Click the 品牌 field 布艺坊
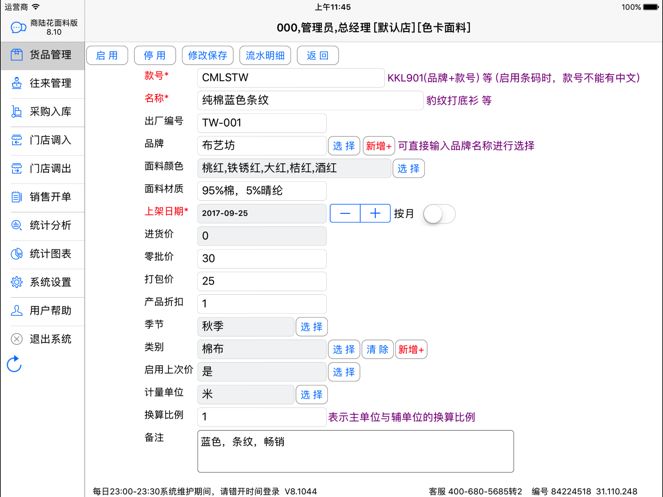Image resolution: width=663 pixels, height=497 pixels. [x=262, y=146]
